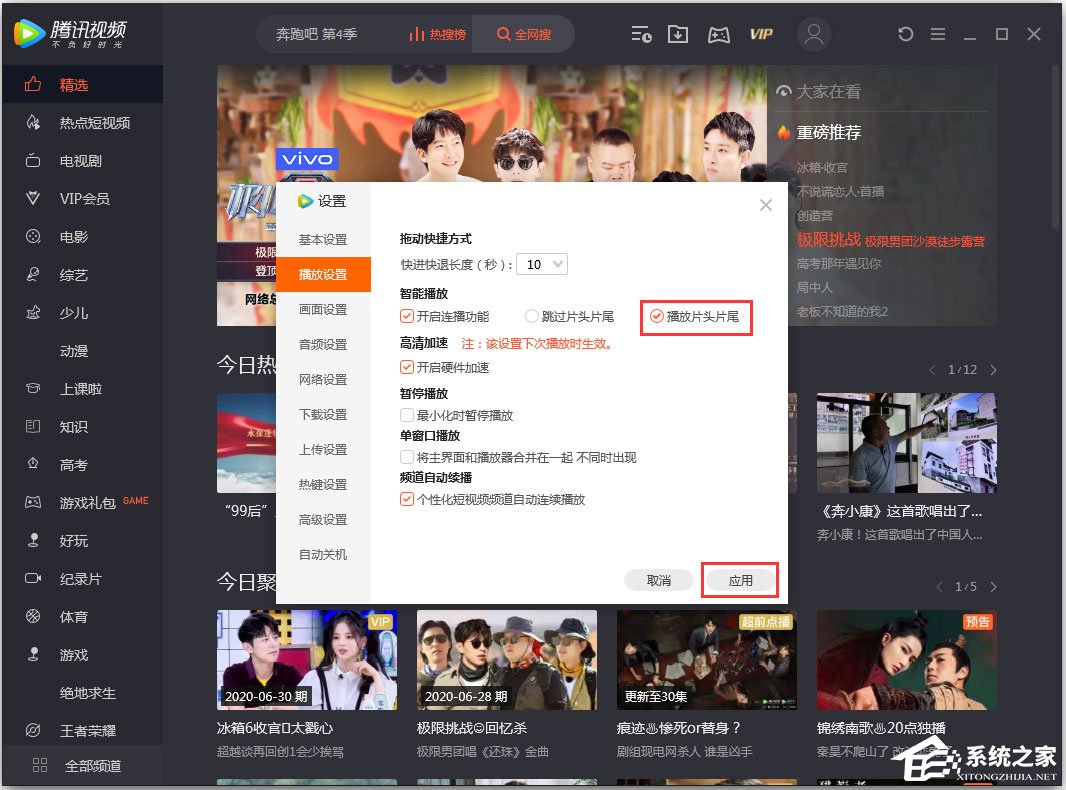Click the game controller icon in top bar
The image size is (1066, 790).
click(x=721, y=34)
